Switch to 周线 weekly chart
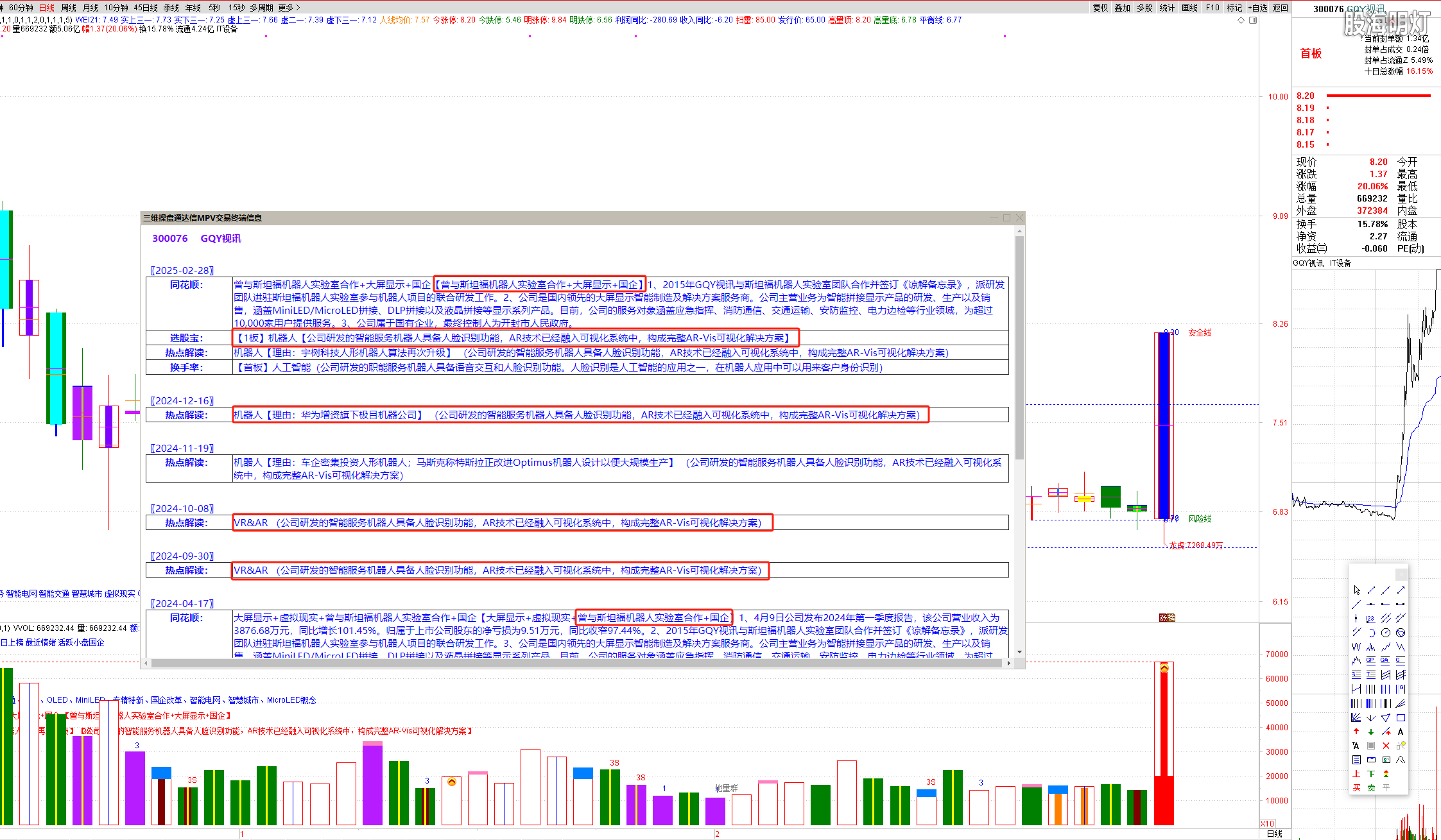 click(69, 8)
